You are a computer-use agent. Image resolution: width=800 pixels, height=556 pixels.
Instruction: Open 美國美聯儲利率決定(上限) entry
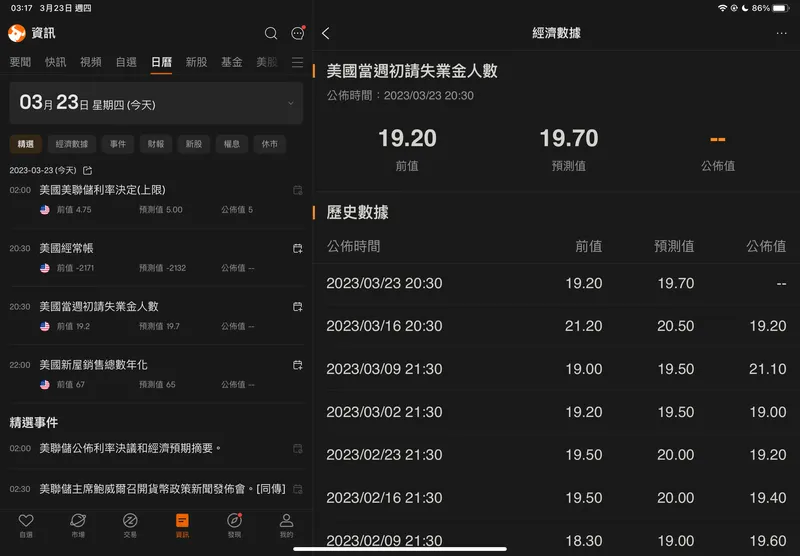156,199
